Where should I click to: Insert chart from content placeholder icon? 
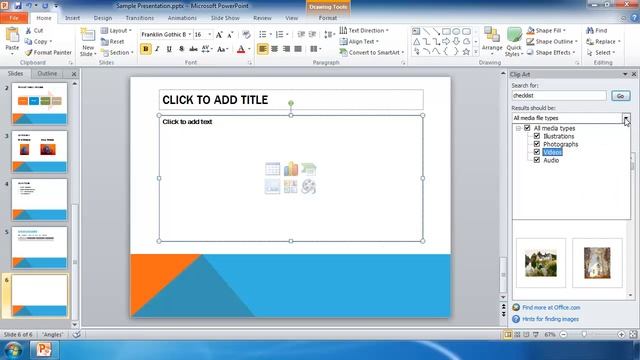291,169
